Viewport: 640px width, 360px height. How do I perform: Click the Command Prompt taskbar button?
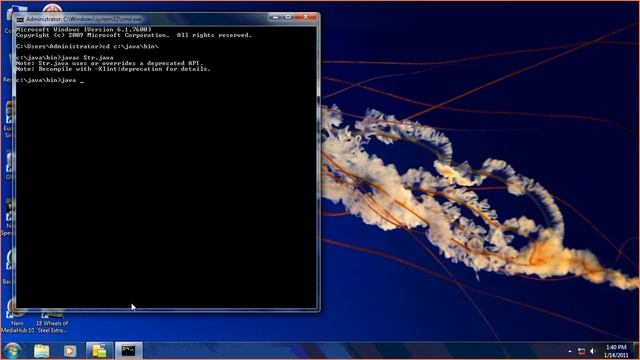tap(128, 351)
